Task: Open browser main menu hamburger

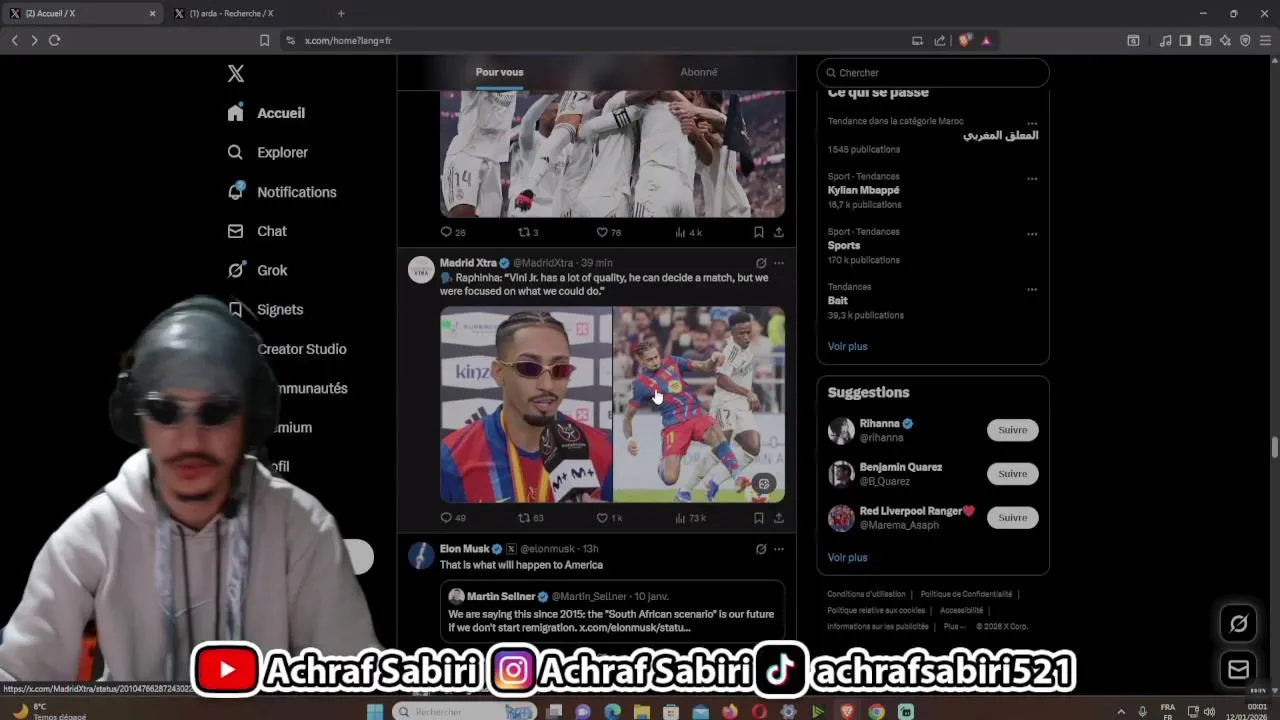Action: (1265, 40)
